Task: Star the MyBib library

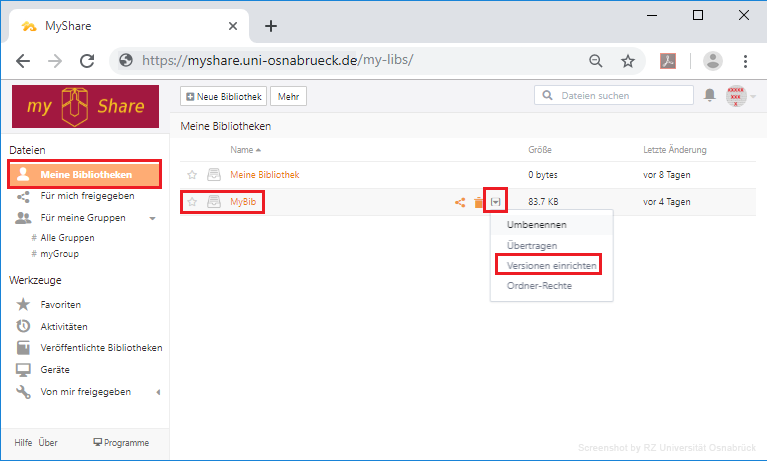Action: coord(192,202)
